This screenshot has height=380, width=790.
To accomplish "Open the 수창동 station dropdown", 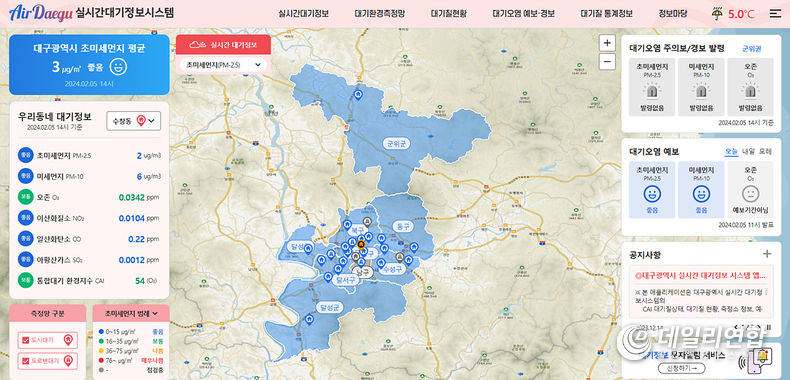I will 134,121.
